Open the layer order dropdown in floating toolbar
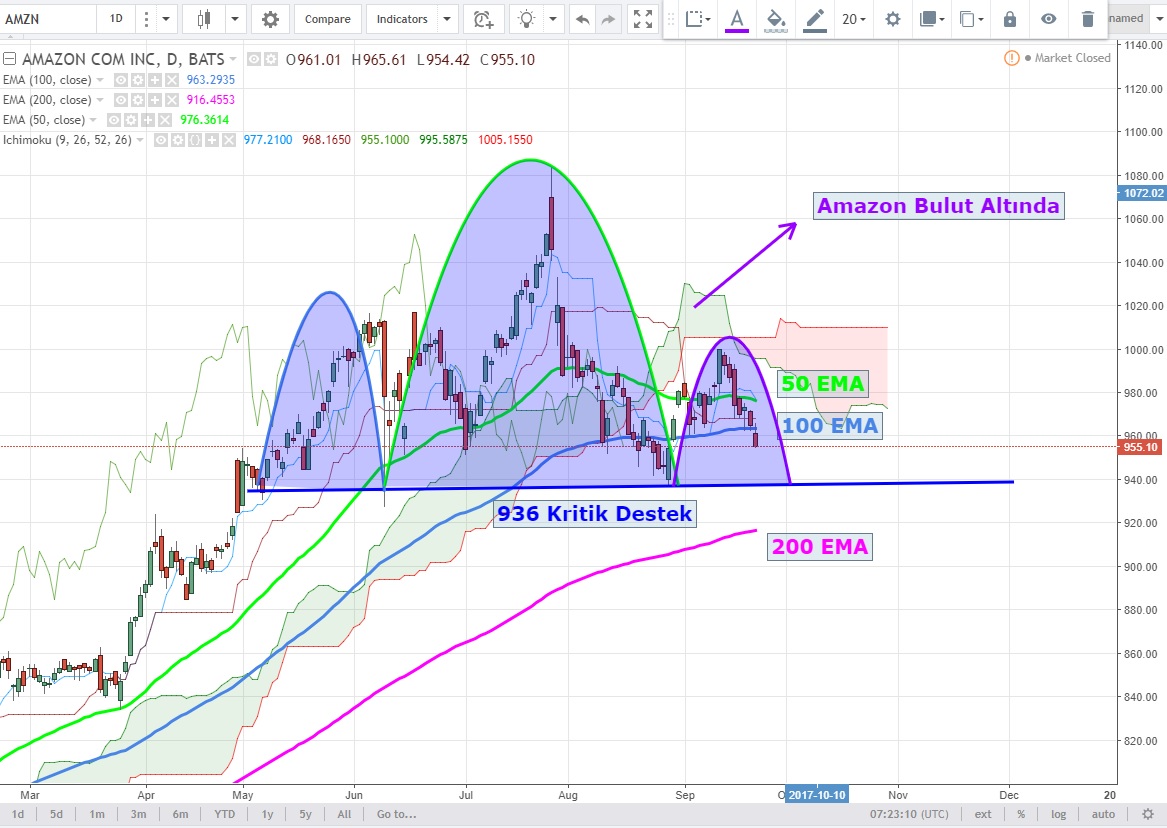 click(x=931, y=19)
